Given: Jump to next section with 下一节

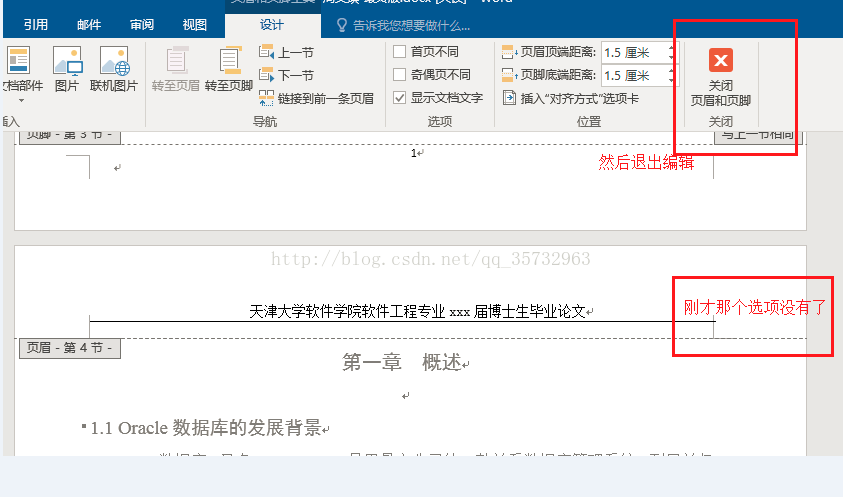Looking at the screenshot, I should point(286,75).
